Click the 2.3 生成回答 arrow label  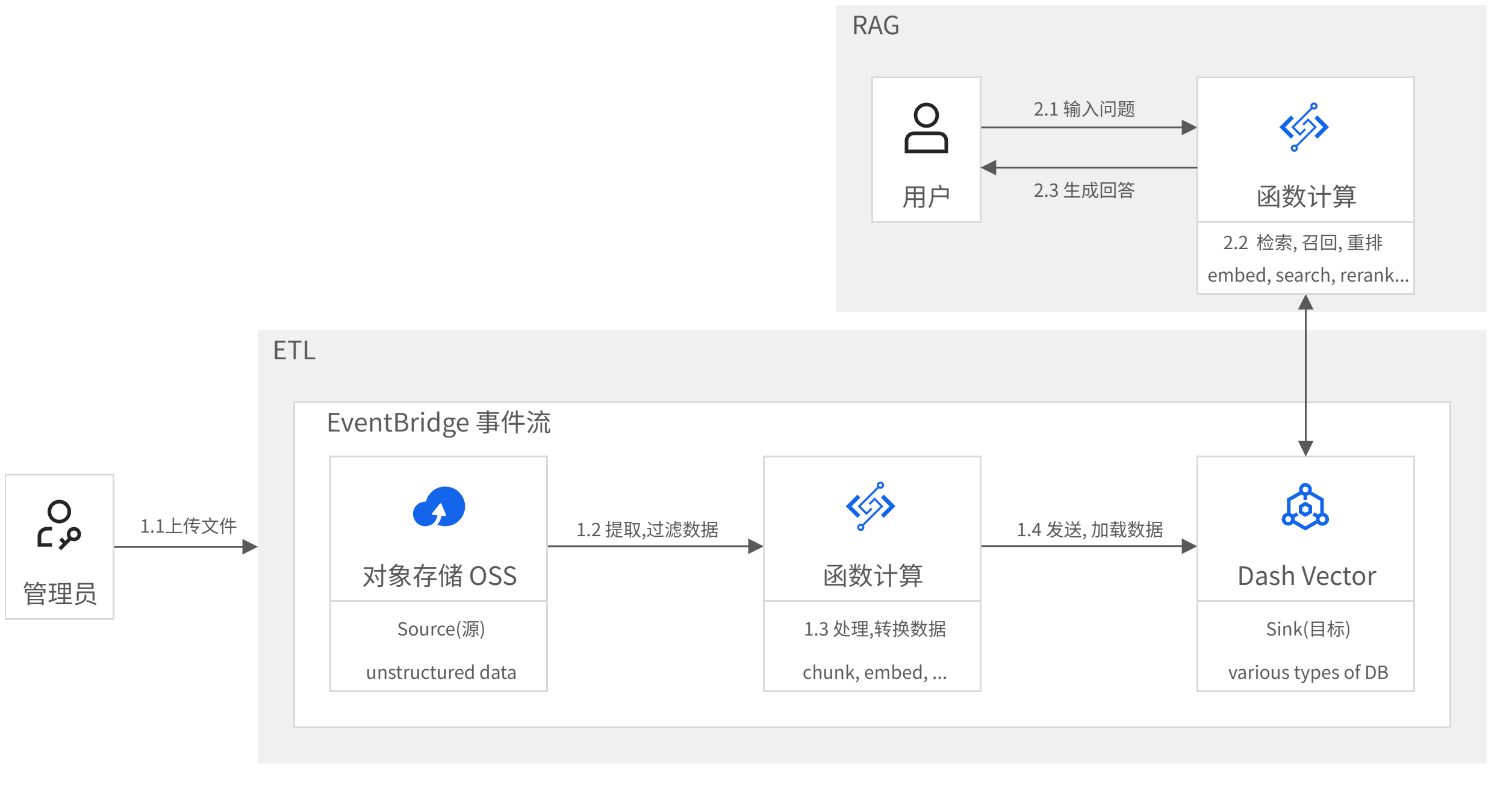pos(1084,190)
